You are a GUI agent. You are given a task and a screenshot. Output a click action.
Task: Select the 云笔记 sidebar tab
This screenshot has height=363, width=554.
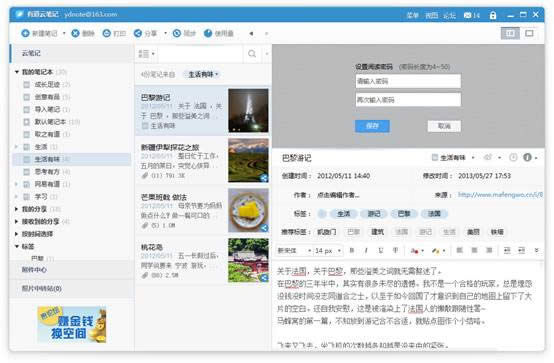click(x=71, y=53)
